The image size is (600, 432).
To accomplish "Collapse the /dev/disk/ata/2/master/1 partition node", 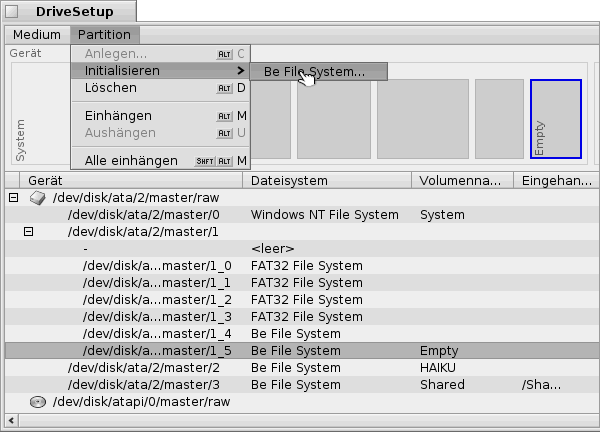I will click(28, 231).
